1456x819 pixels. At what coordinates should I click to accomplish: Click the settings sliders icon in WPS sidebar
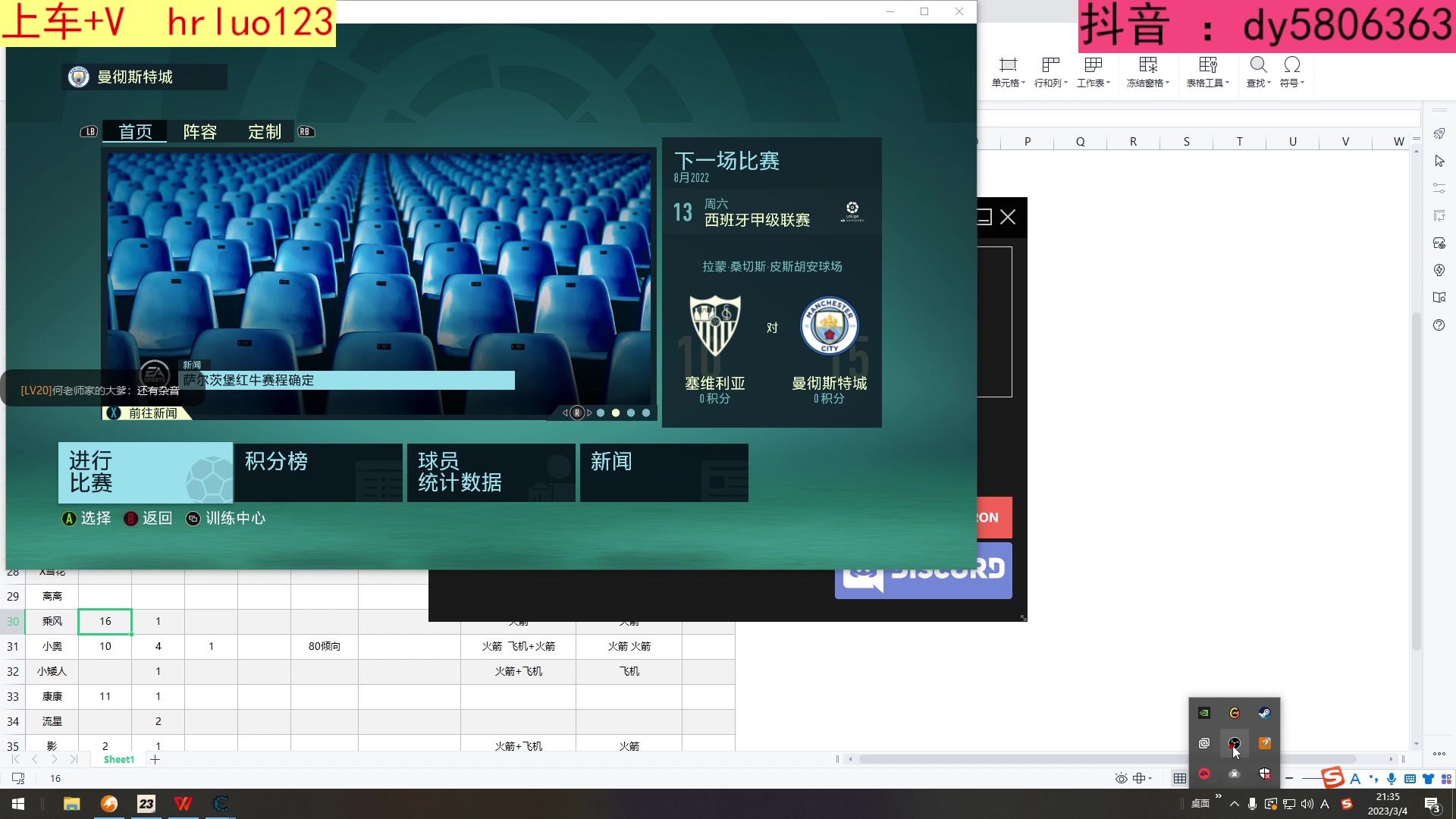click(x=1439, y=188)
